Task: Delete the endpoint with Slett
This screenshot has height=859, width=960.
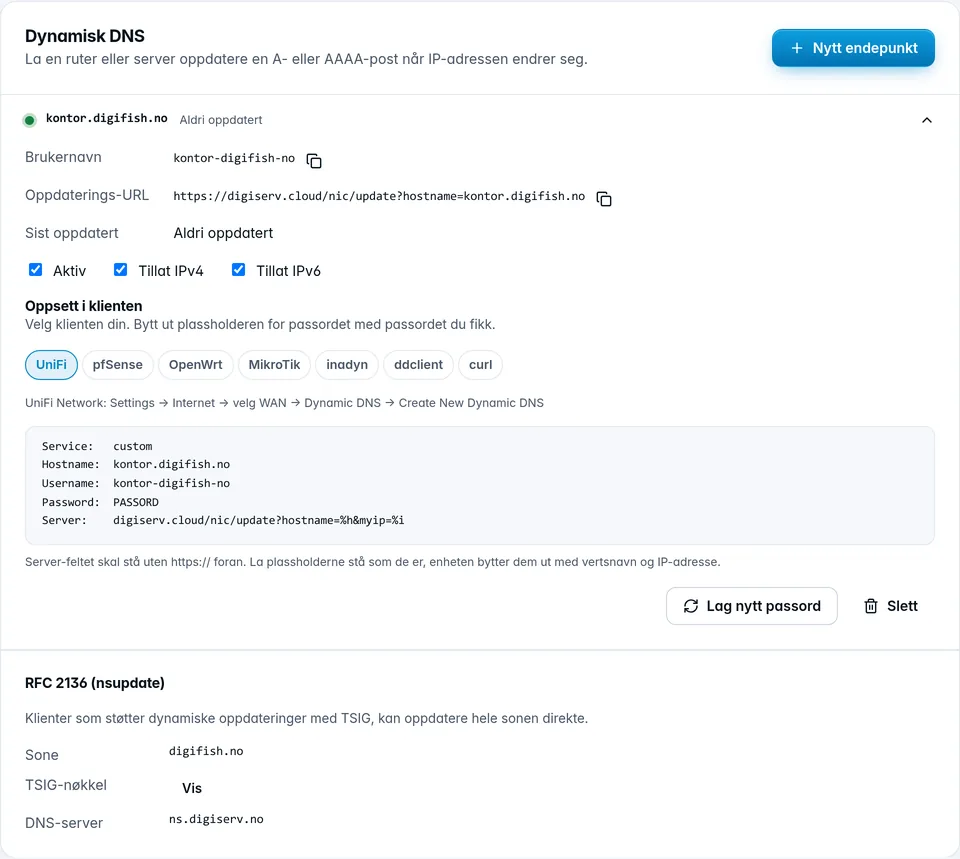Action: [x=891, y=606]
